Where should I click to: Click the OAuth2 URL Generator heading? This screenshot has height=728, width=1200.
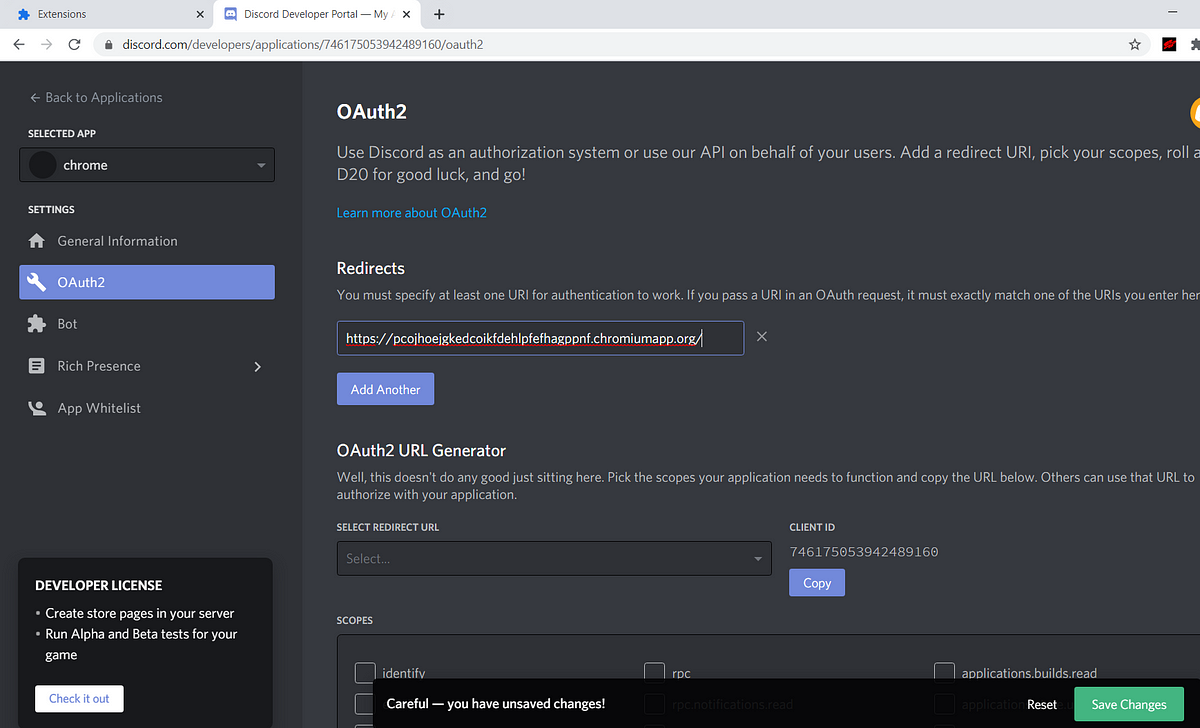click(x=422, y=450)
